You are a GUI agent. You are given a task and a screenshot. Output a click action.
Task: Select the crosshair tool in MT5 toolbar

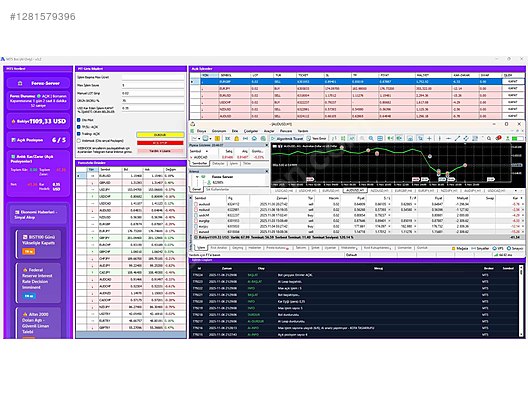point(429,138)
